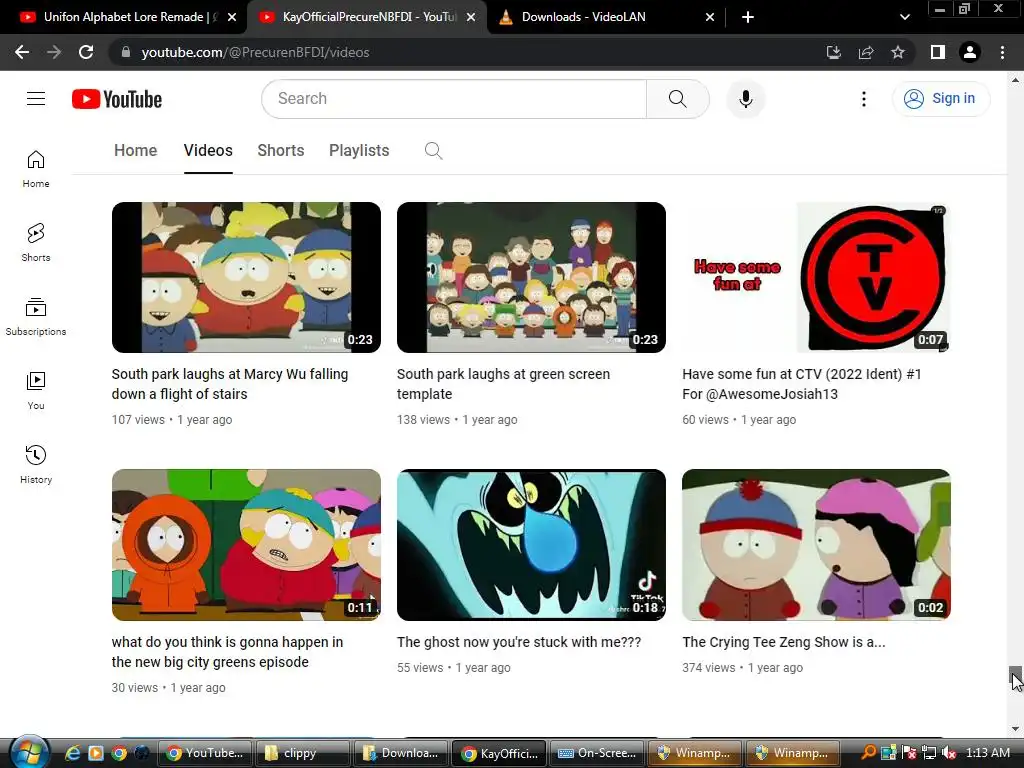
Task: Open Subscriptions in the left sidebar
Action: click(x=36, y=317)
